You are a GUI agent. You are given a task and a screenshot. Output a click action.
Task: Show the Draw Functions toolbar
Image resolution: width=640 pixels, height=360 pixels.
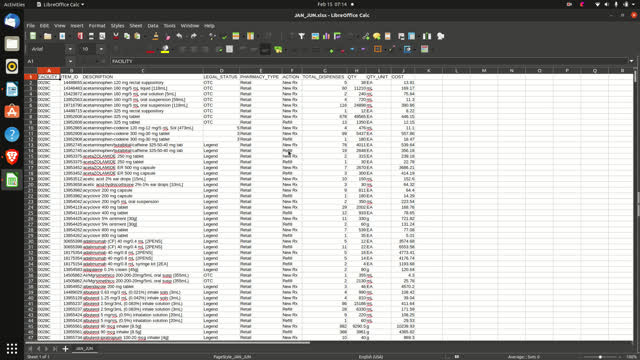440,36
